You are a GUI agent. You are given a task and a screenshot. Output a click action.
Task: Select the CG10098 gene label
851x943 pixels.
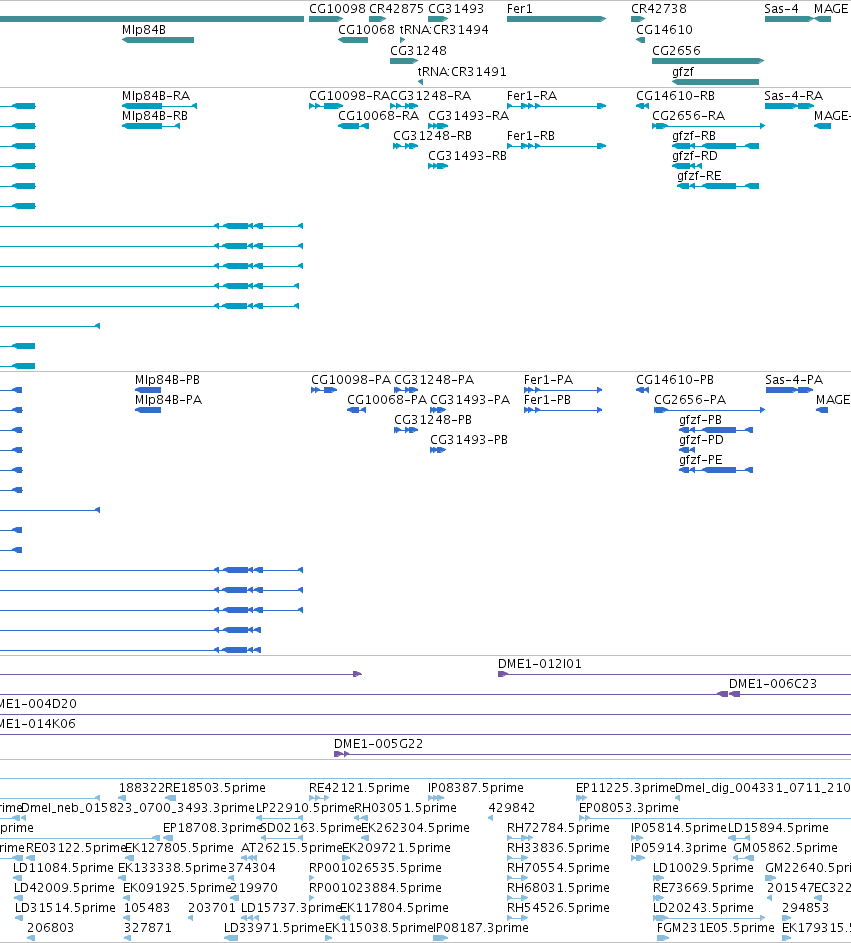(x=337, y=8)
